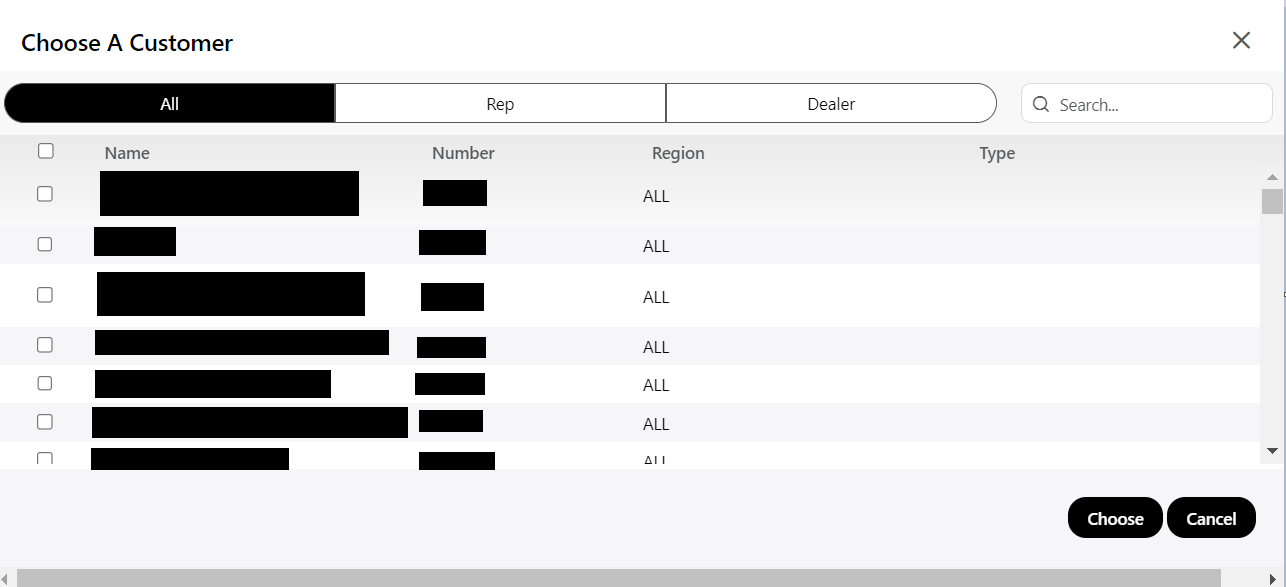Switch to the Dealer tab

(831, 103)
